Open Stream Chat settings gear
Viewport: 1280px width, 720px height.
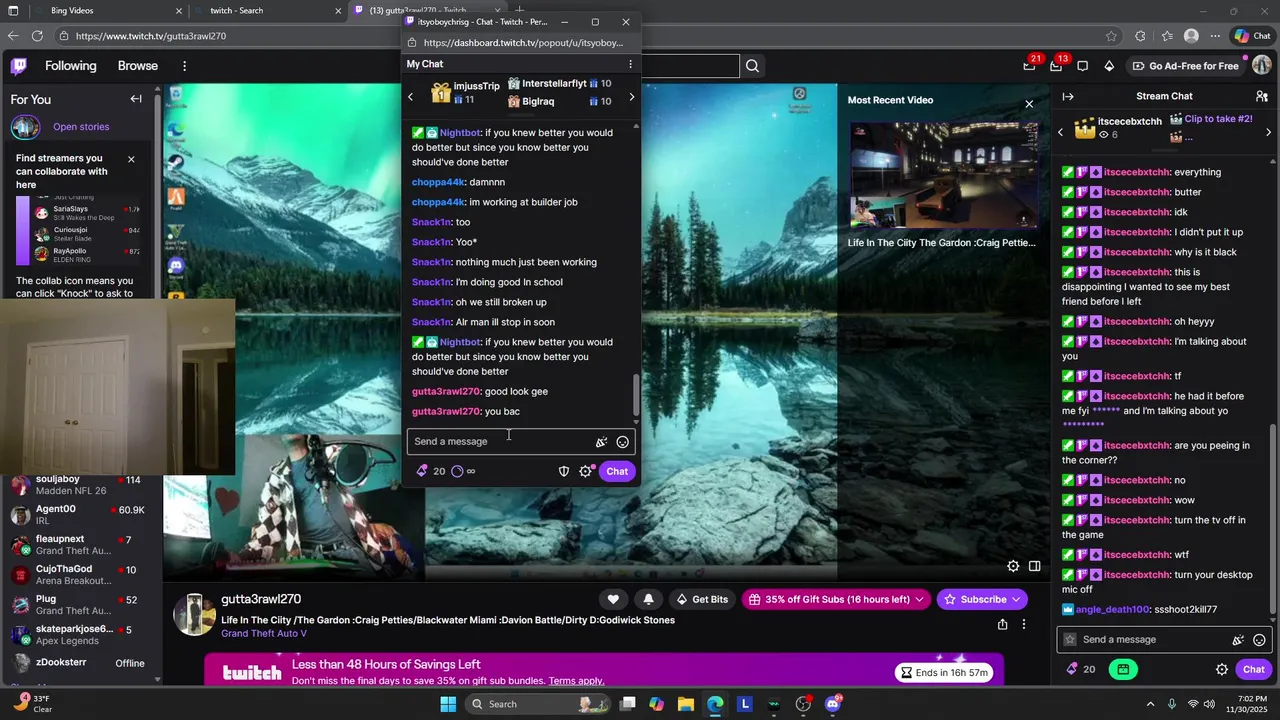tap(1222, 669)
